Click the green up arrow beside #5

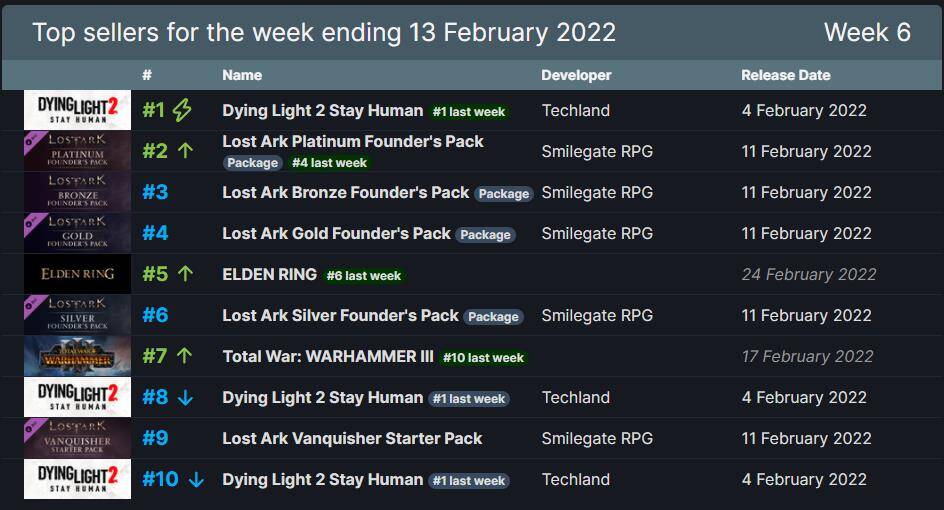tap(184, 274)
